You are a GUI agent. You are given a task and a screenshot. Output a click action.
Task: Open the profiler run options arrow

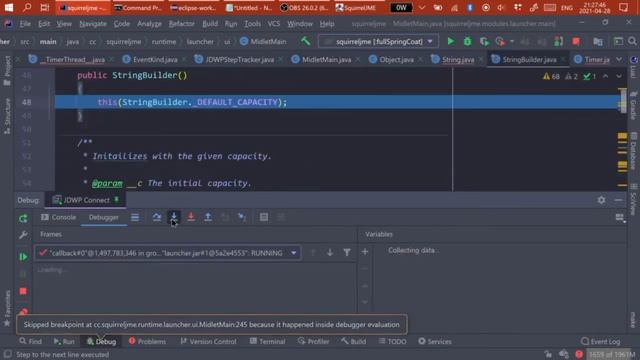tap(512, 41)
